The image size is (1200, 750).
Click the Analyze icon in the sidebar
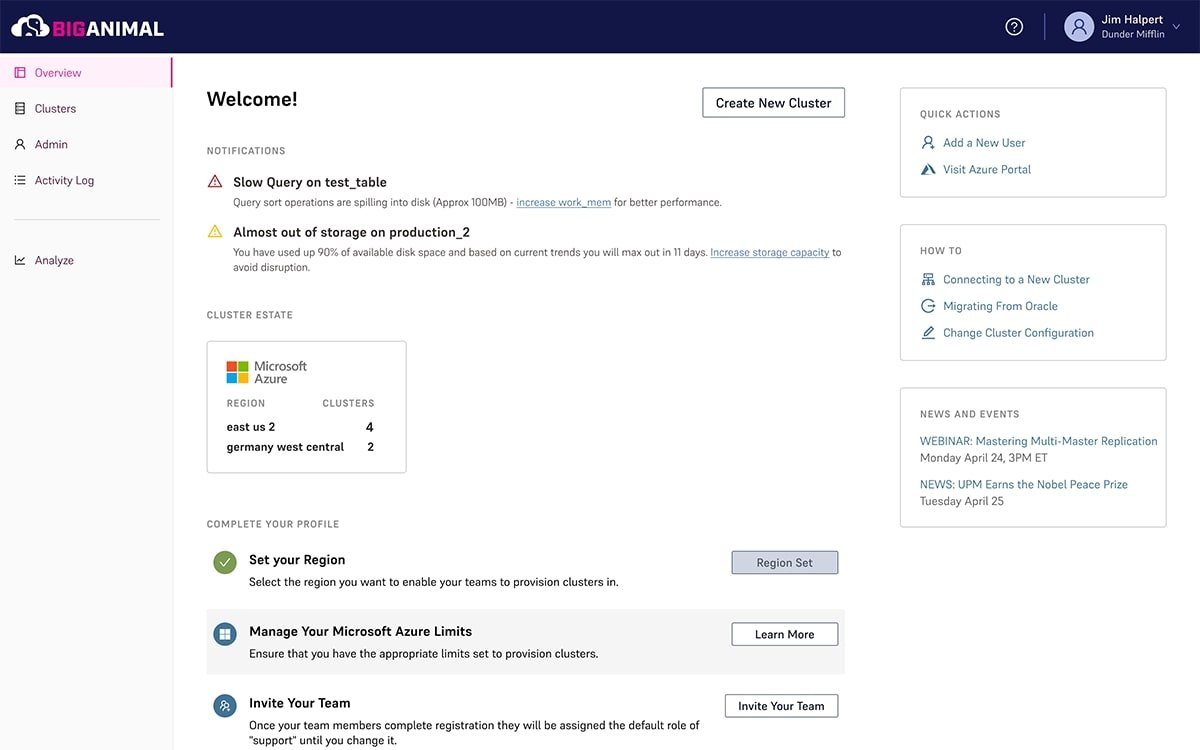(x=20, y=260)
